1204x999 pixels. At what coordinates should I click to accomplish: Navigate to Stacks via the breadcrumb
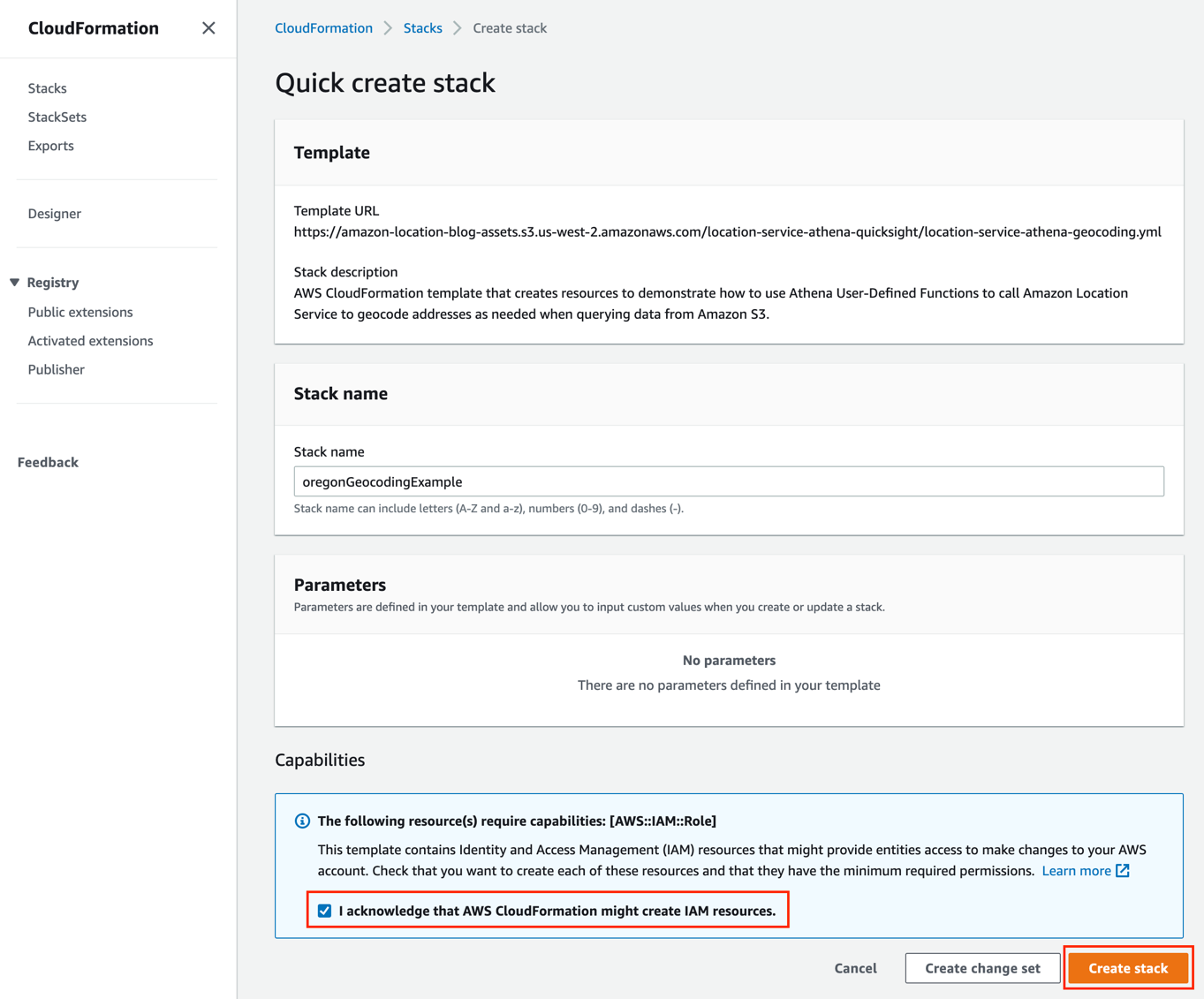(422, 27)
